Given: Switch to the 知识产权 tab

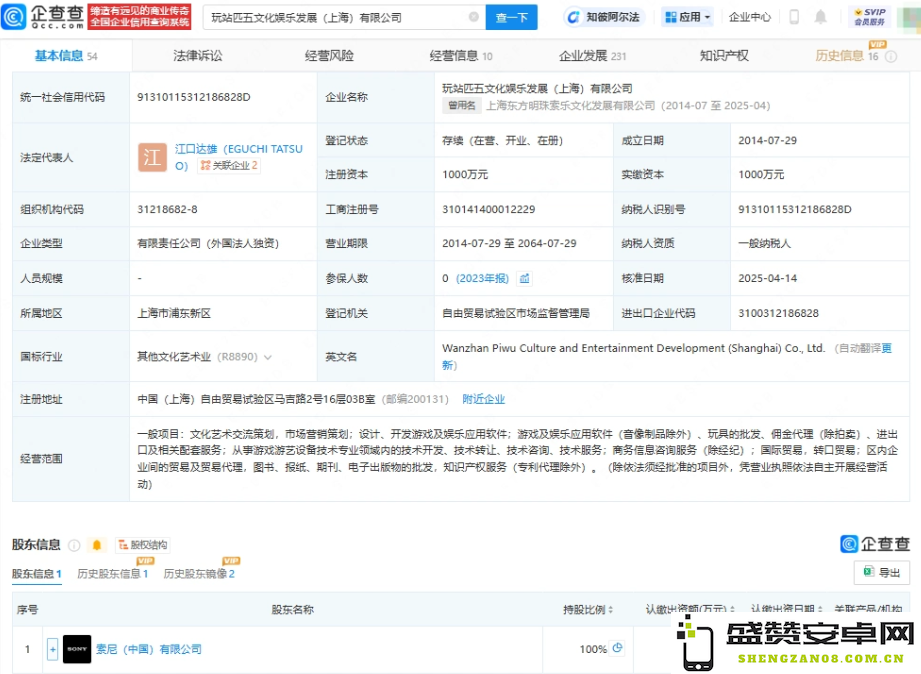Looking at the screenshot, I should 724,56.
